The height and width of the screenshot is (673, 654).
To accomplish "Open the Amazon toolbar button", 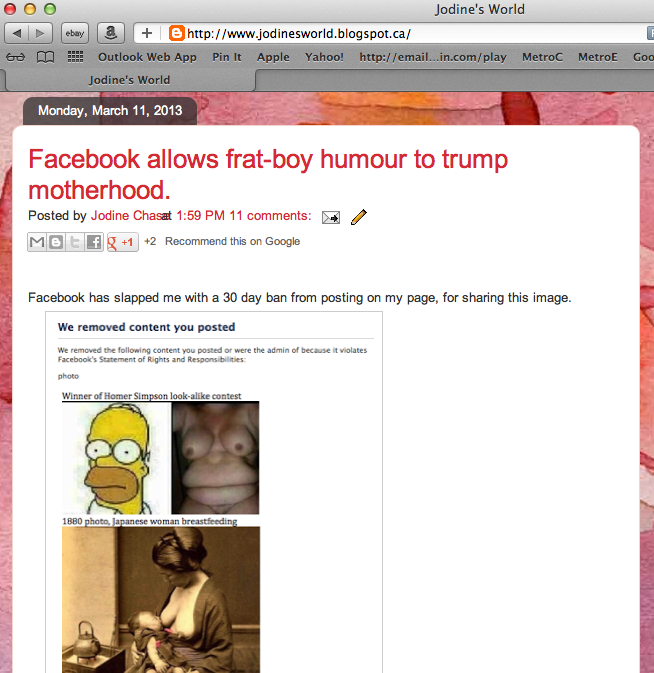I will point(111,33).
